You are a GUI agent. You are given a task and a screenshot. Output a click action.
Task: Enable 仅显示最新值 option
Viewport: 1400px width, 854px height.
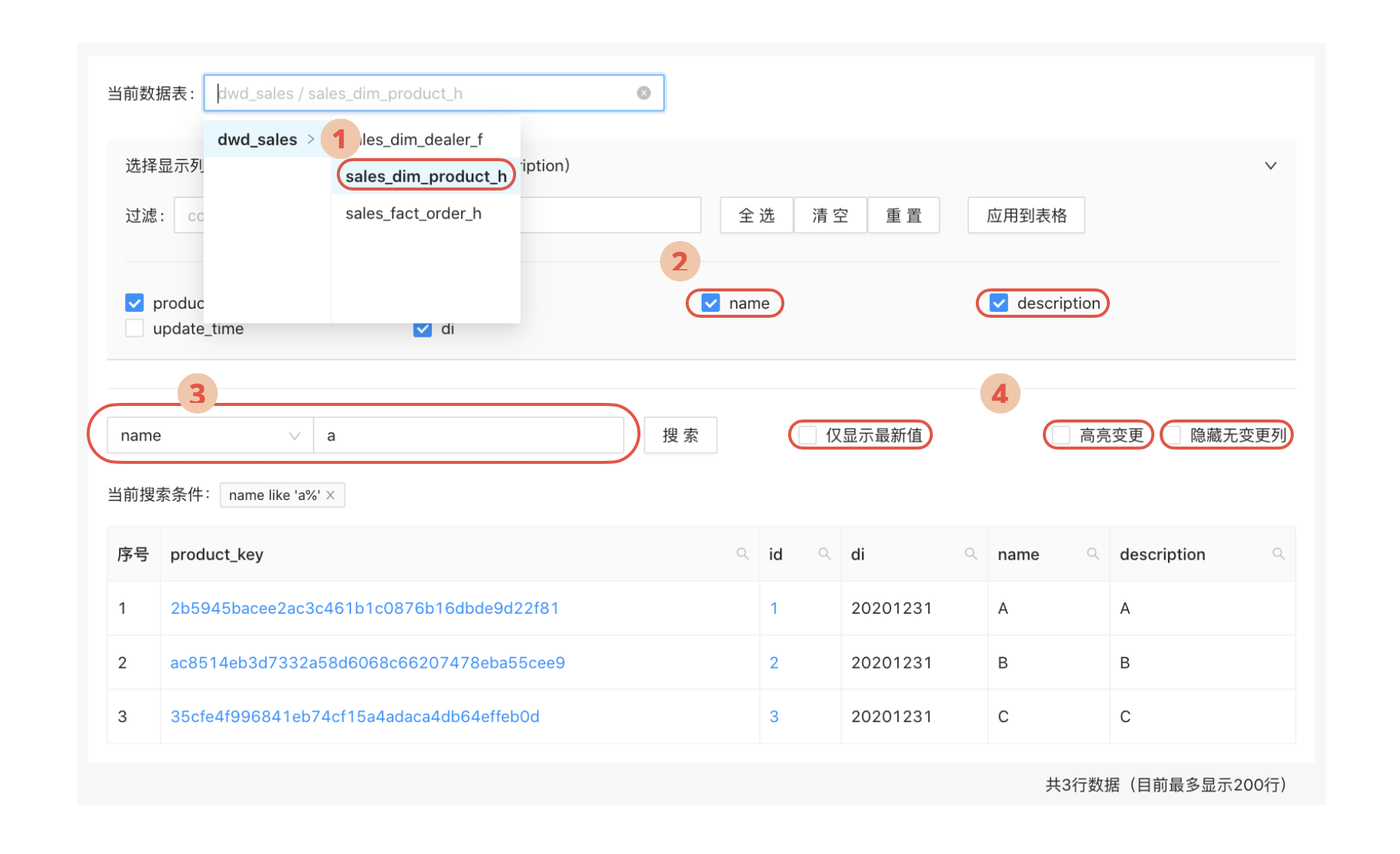point(809,434)
